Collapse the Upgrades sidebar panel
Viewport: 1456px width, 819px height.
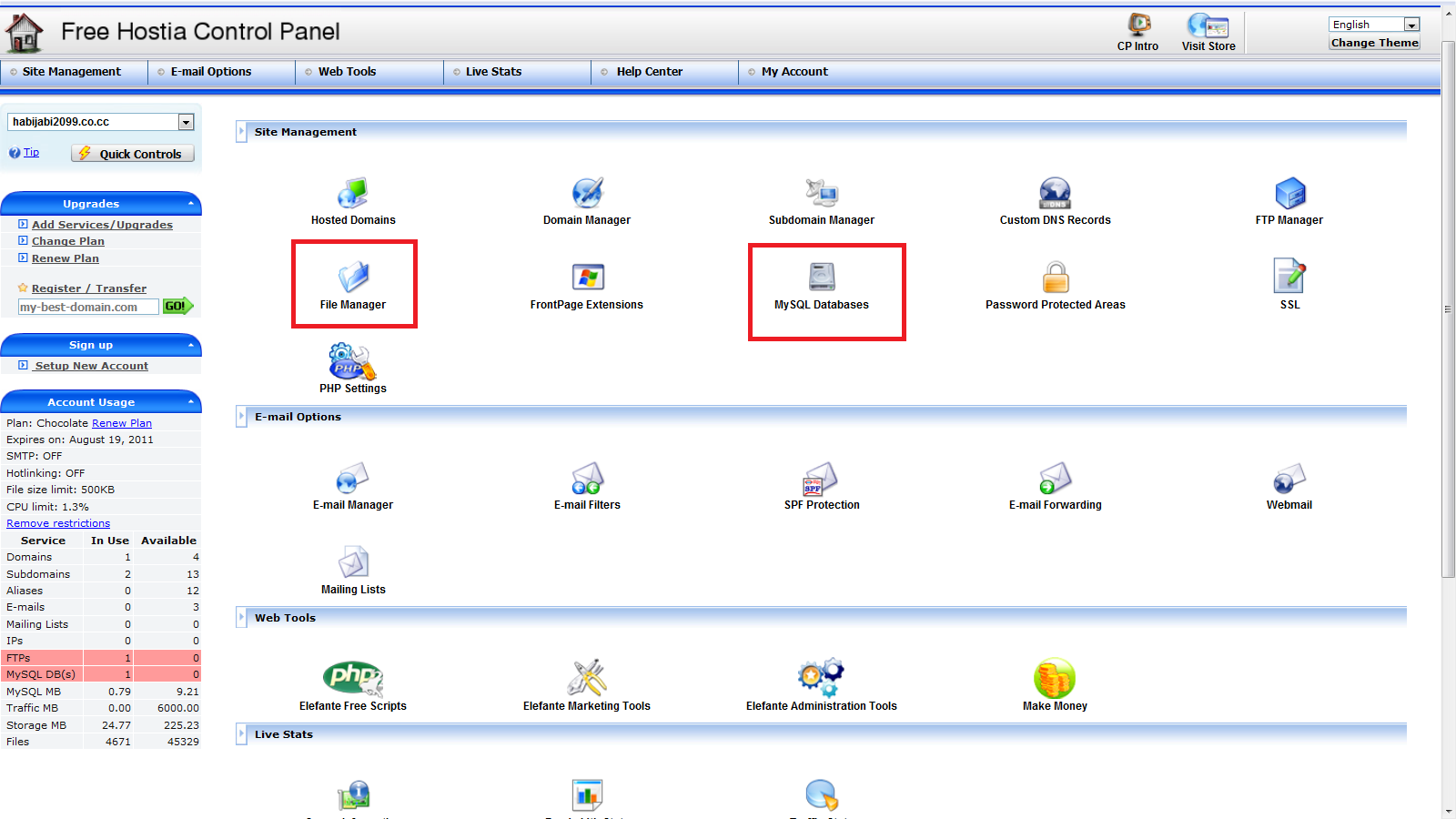tap(191, 203)
